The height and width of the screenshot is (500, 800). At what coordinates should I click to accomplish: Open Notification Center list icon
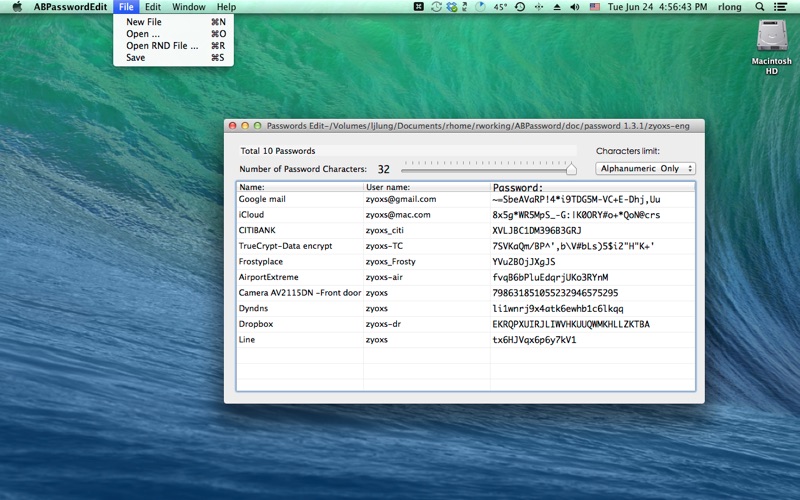(780, 7)
